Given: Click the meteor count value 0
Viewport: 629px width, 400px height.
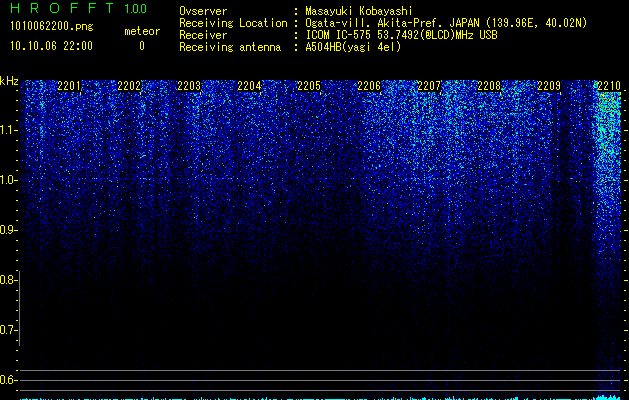Looking at the screenshot, I should (142, 46).
